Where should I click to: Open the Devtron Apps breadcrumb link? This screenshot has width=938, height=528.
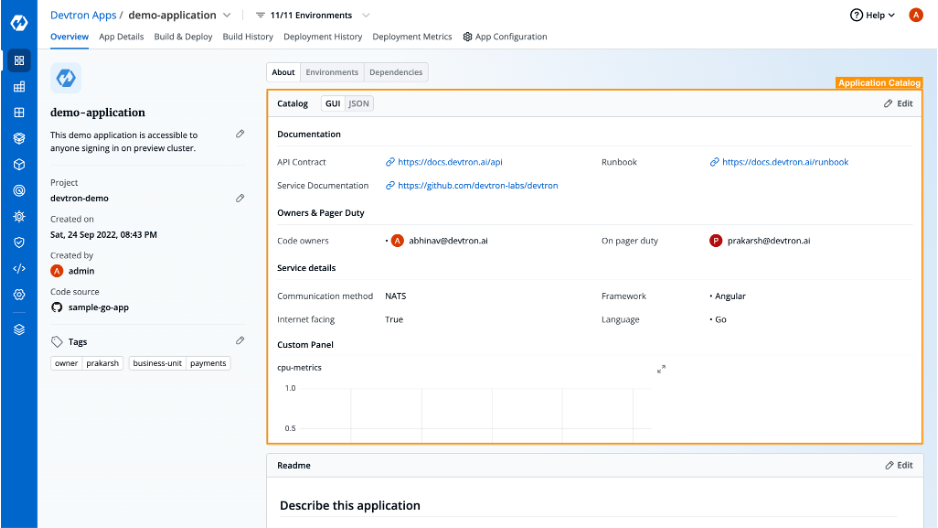pyautogui.click(x=83, y=15)
